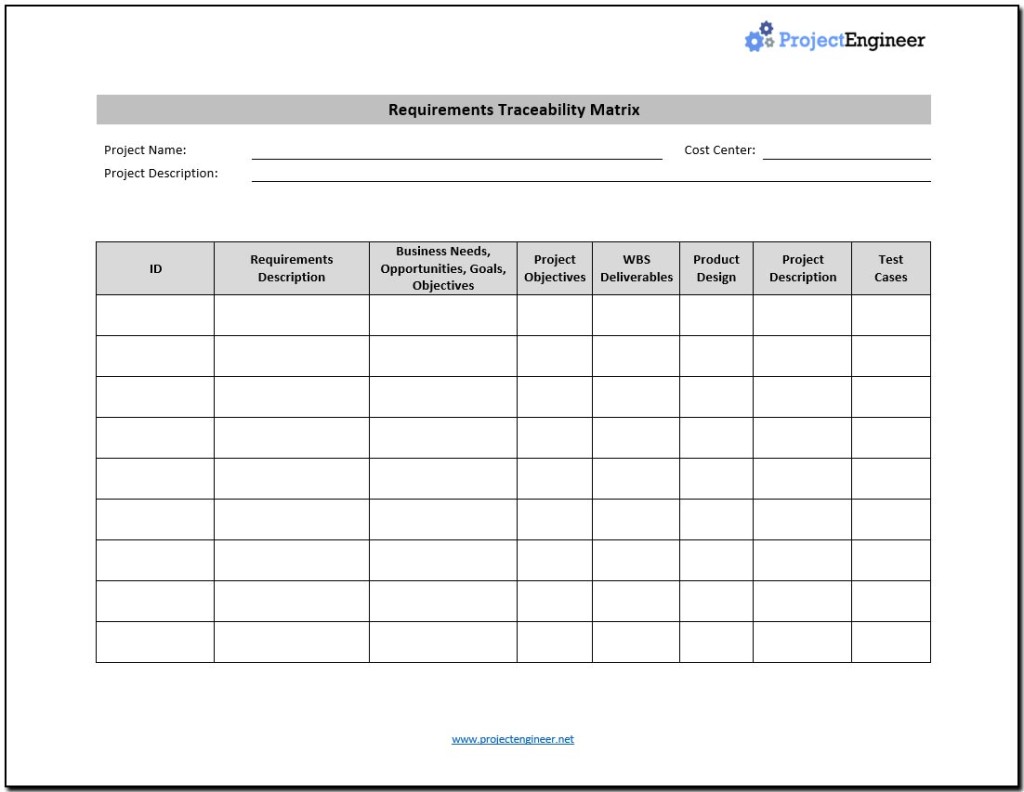Open the www.projectengineer.net hyperlink
The image size is (1024, 792).
click(x=512, y=739)
